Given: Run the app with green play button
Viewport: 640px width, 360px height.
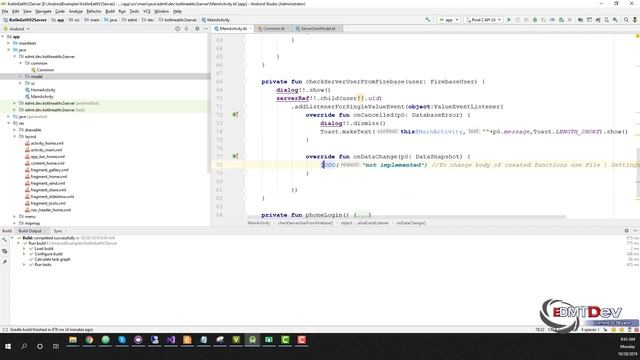Looking at the screenshot, I should point(509,20).
